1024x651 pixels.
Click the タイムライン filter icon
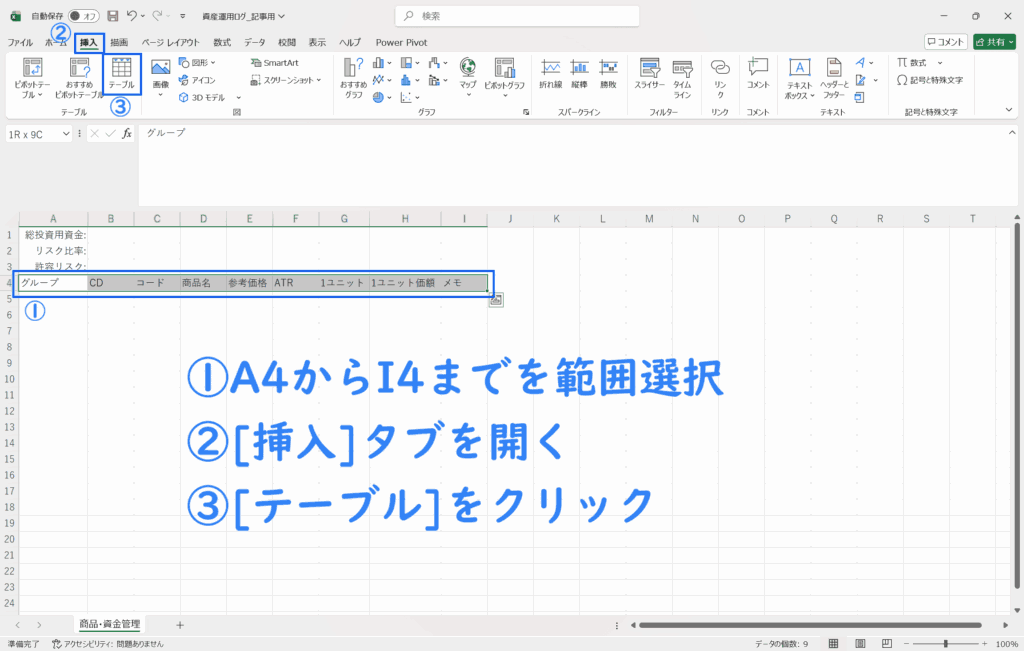point(682,74)
